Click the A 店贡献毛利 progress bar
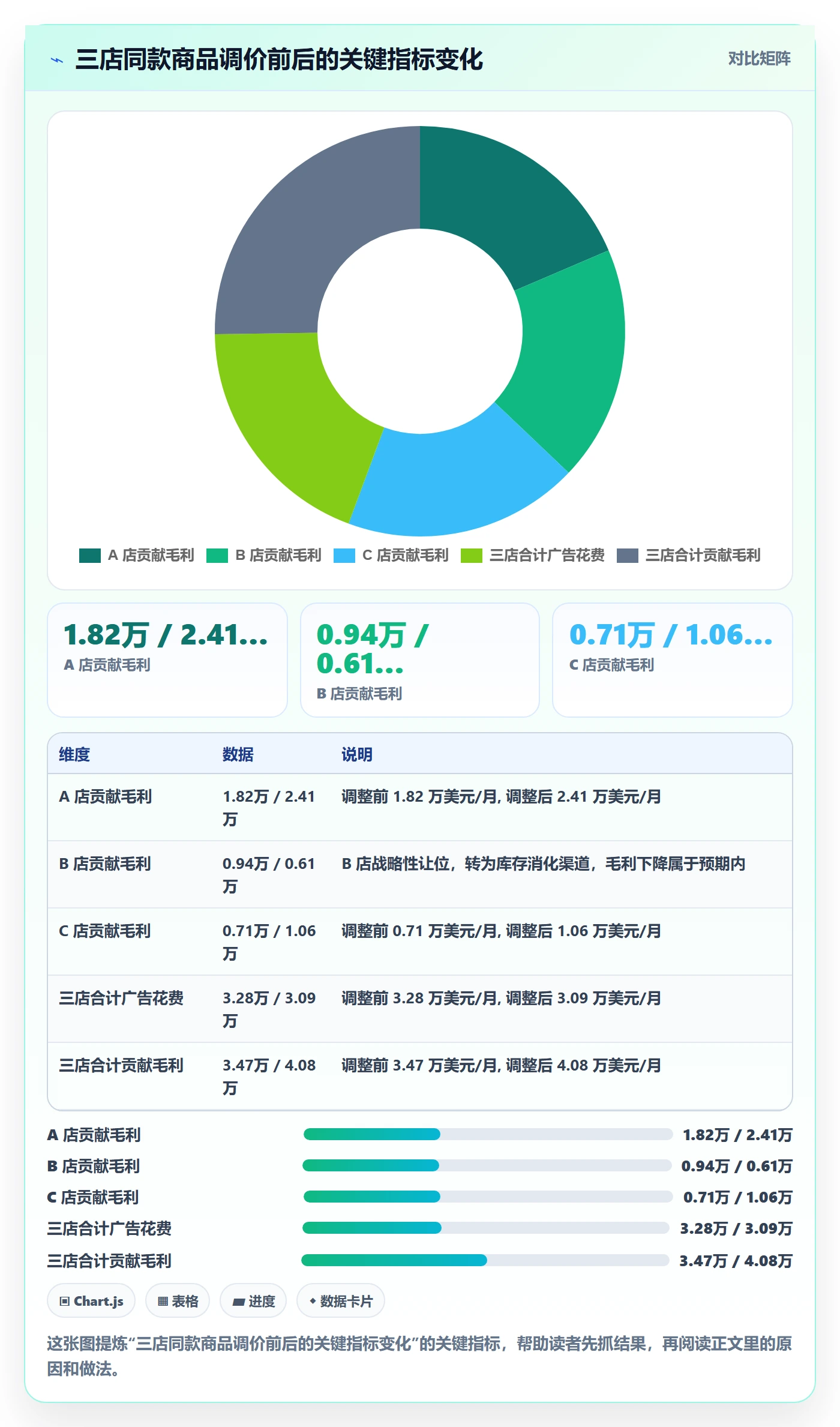The image size is (840, 1427). tap(488, 1134)
